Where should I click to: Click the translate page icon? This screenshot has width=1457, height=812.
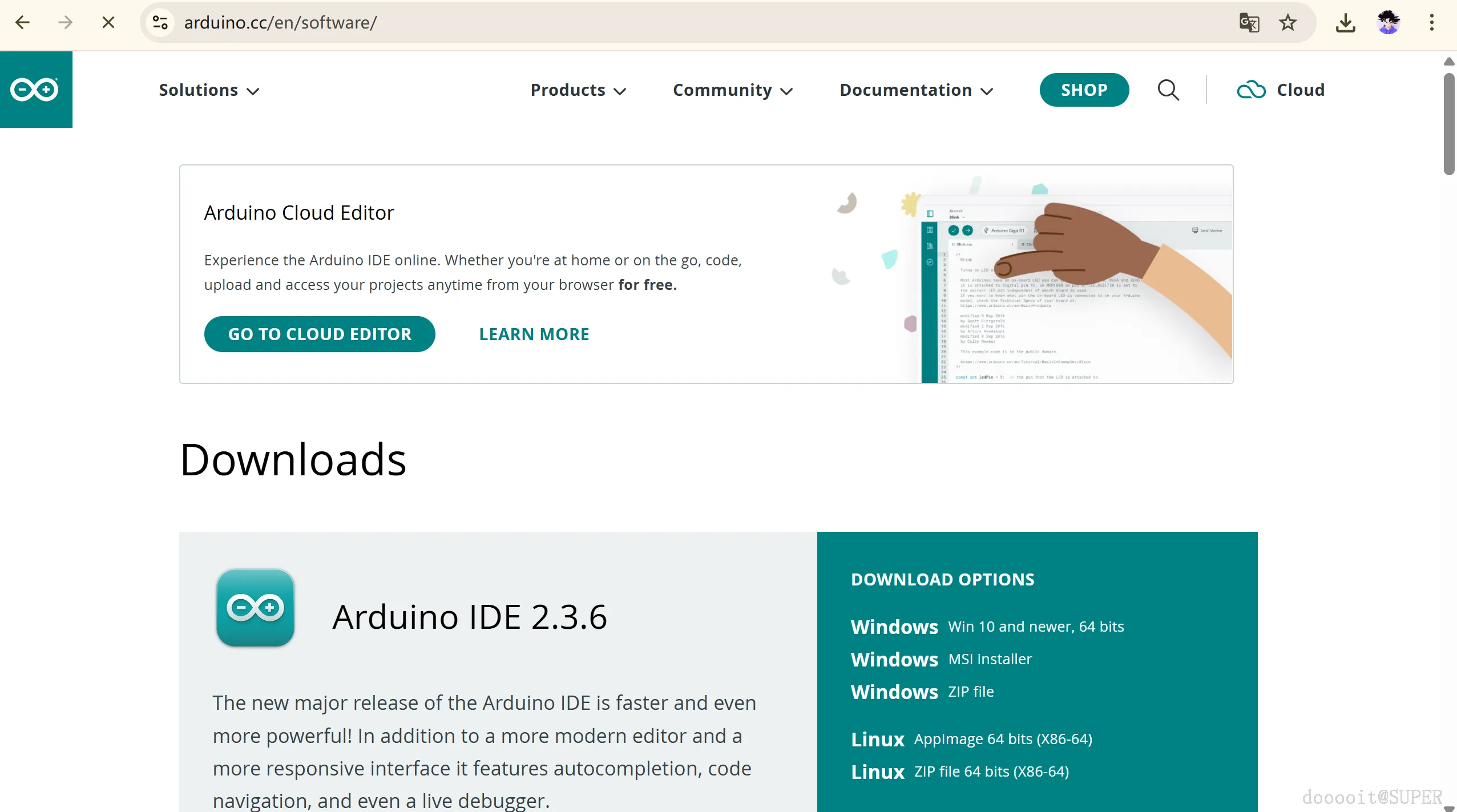point(1249,23)
